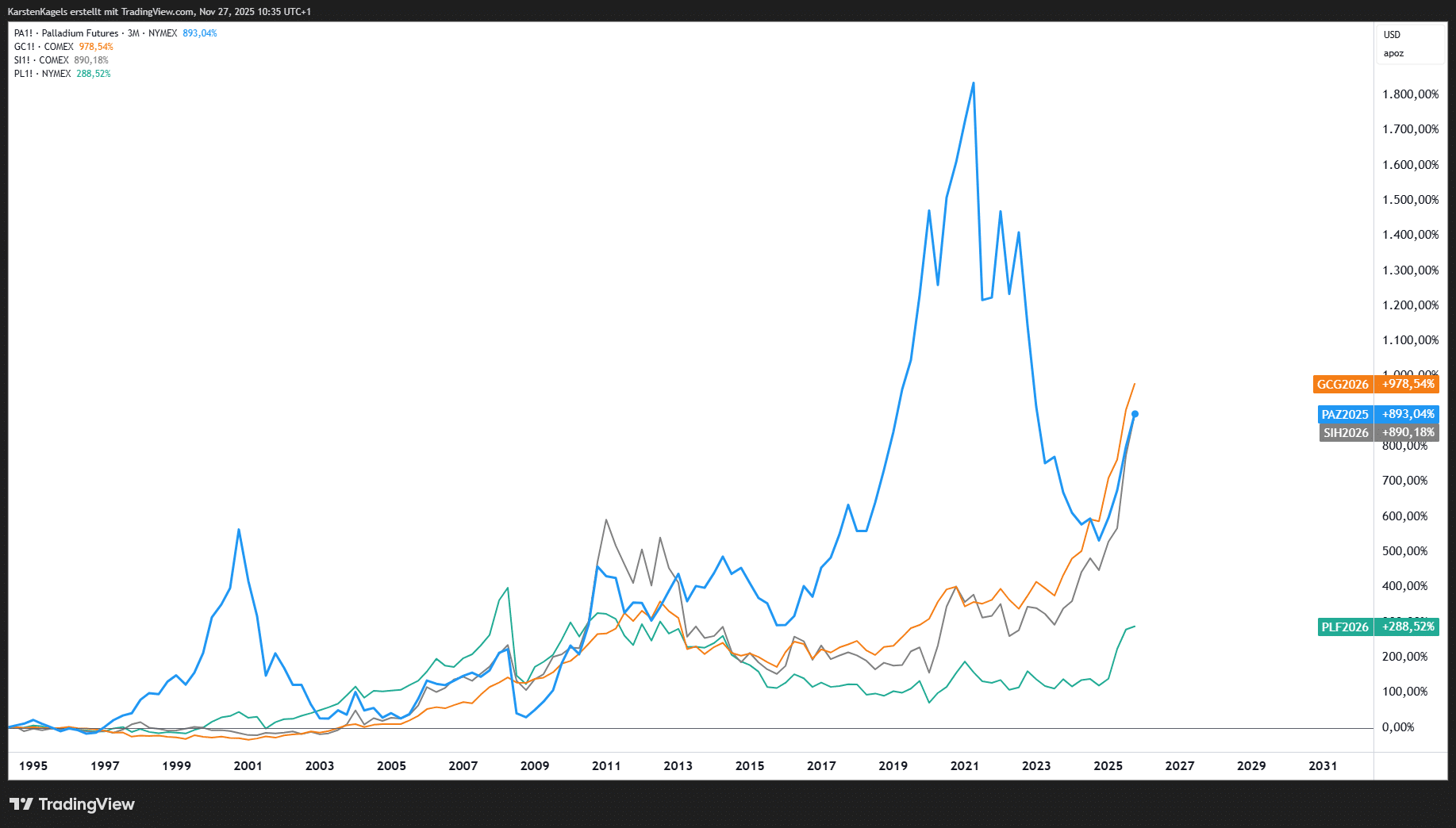
Task: Select the PA1! Palladium Futures legend entry
Action: [79, 33]
